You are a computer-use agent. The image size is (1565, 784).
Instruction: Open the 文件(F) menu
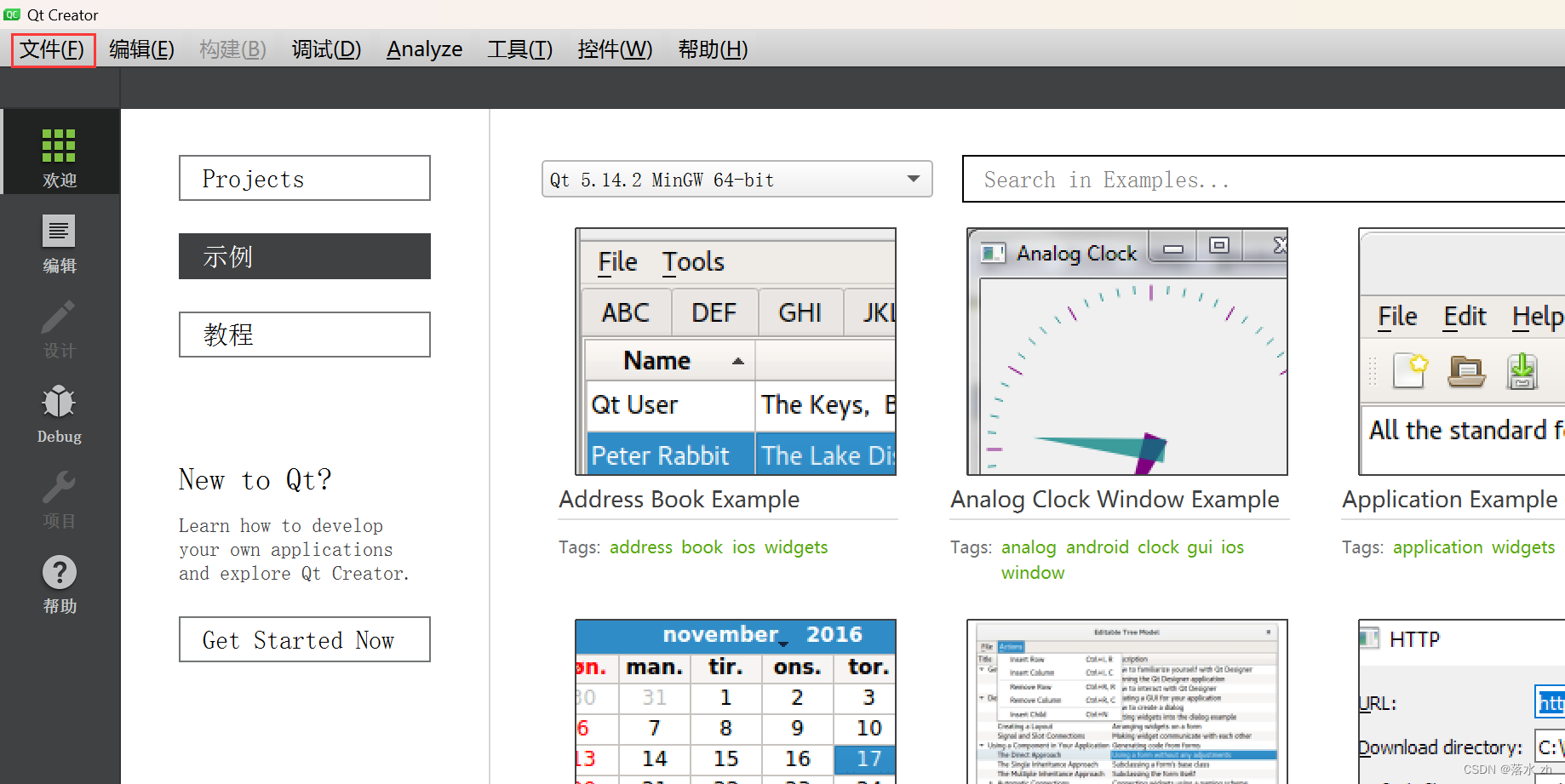pos(52,49)
